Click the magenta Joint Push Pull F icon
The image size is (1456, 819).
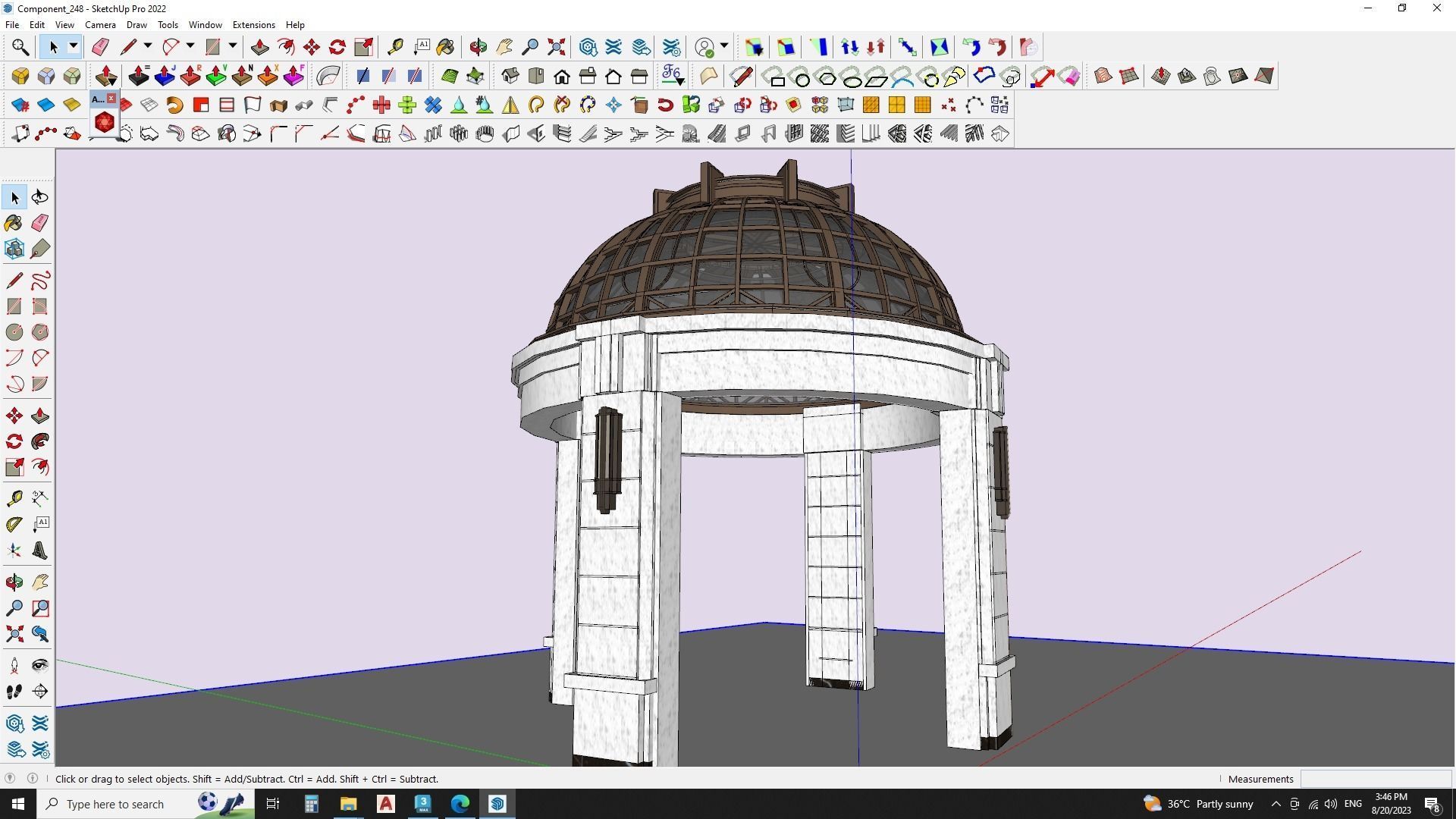click(293, 76)
